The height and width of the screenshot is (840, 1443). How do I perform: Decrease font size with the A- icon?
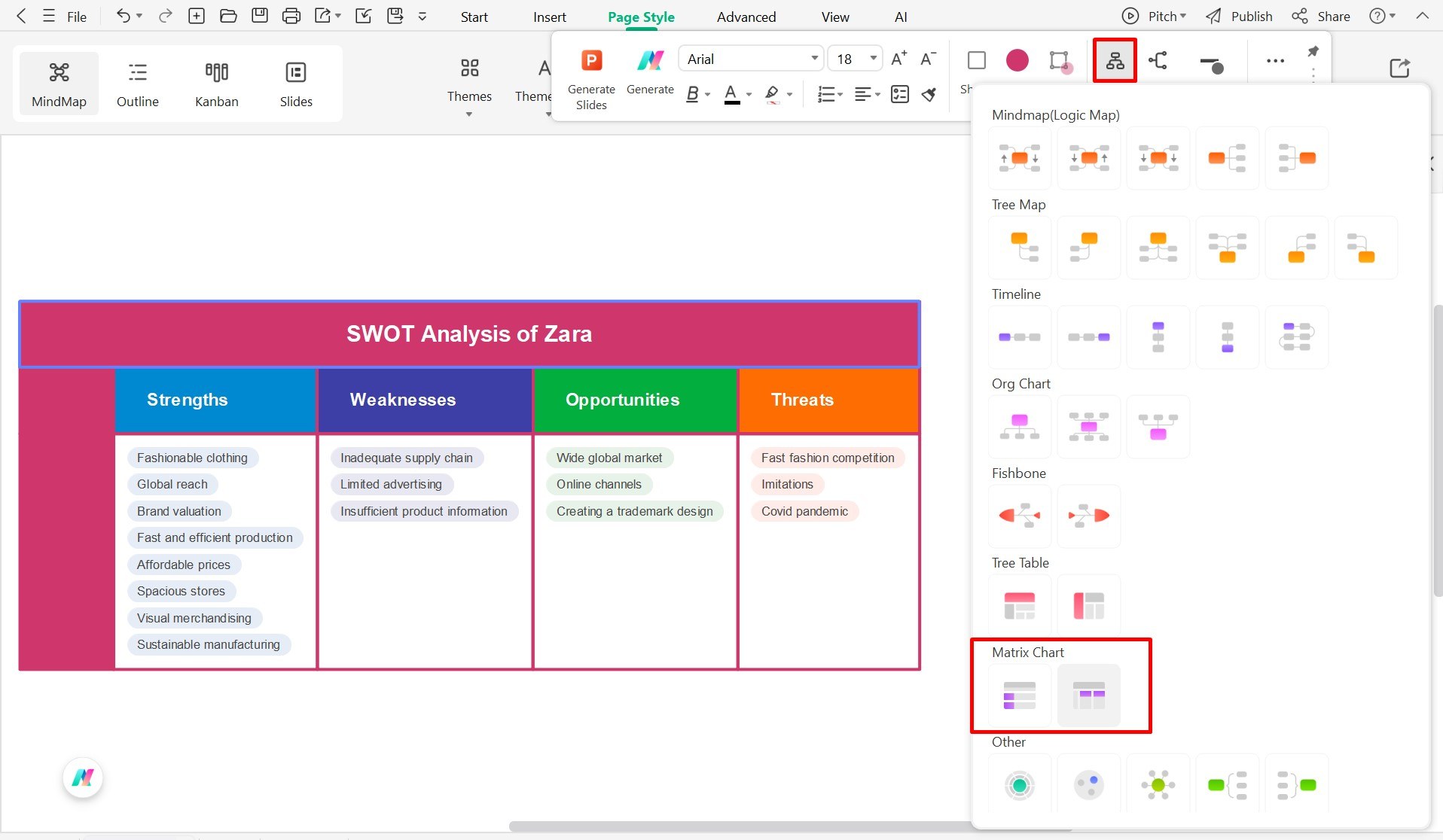[x=929, y=59]
